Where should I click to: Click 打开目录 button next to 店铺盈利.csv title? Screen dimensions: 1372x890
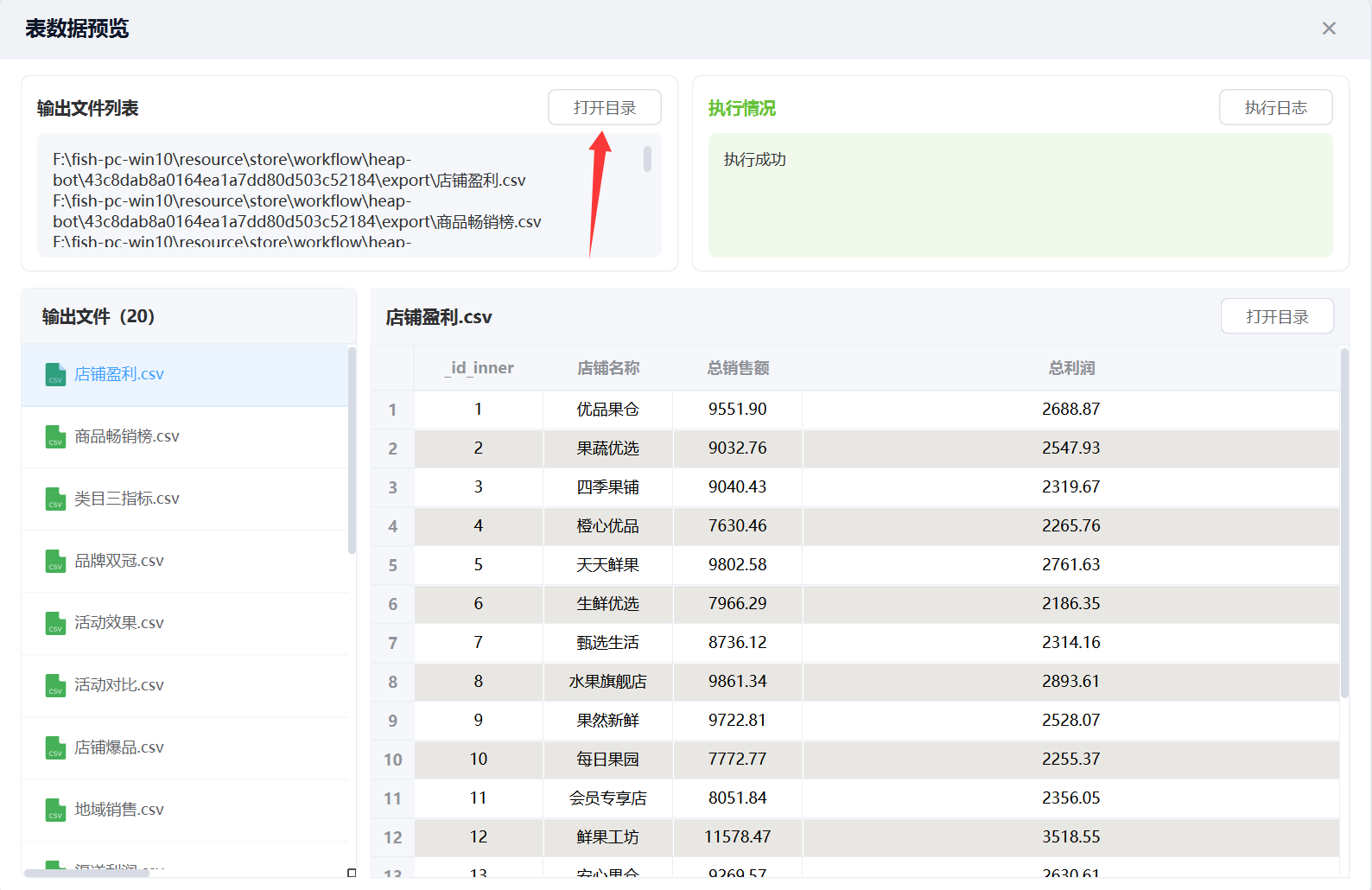coord(1276,317)
